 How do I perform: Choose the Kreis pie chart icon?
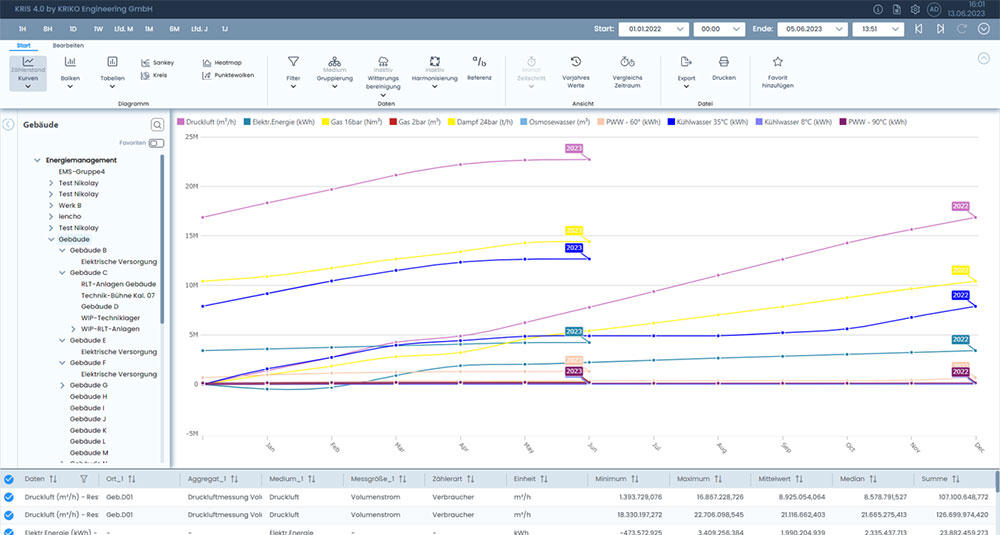pyautogui.click(x=145, y=75)
